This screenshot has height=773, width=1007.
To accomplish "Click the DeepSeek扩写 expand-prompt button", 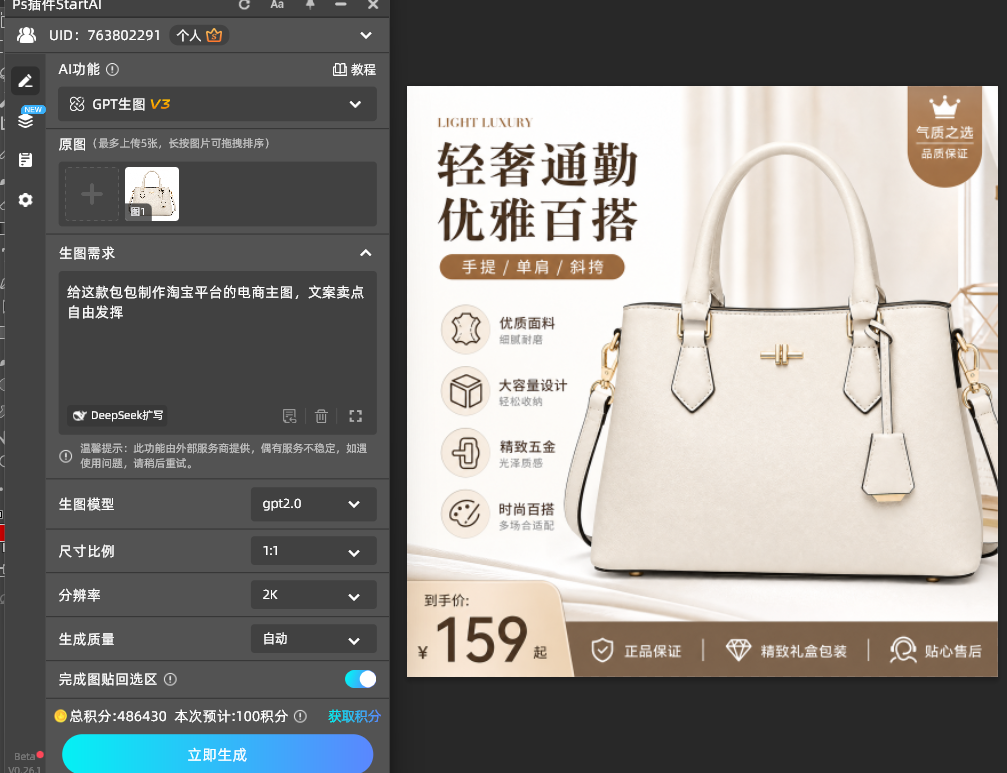I will (x=118, y=415).
